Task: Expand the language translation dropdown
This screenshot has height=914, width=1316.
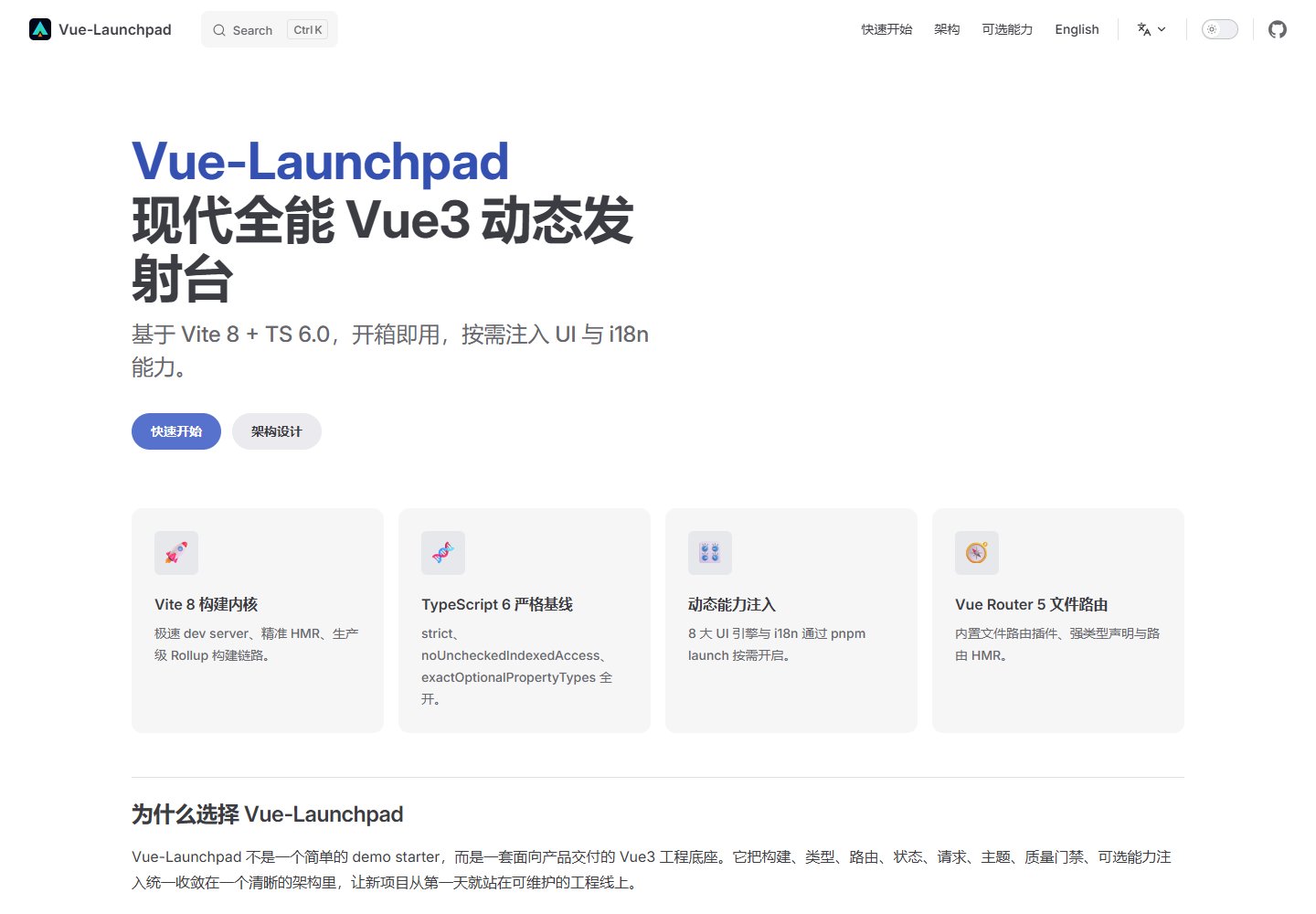Action: click(1151, 29)
